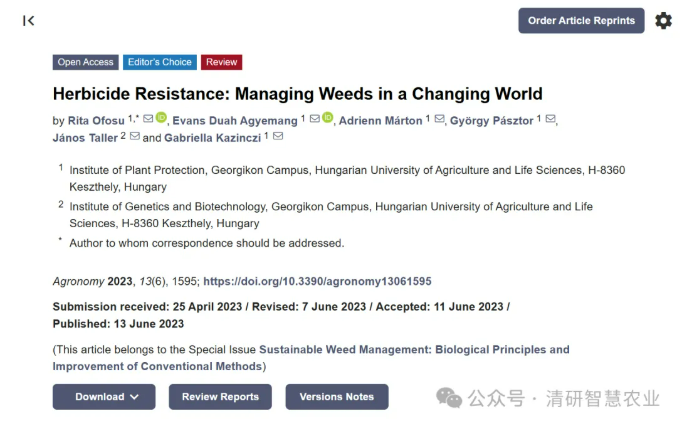This screenshot has height=425, width=692.
Task: Click the email icon next to Adrienn Márton
Action: coord(439,120)
